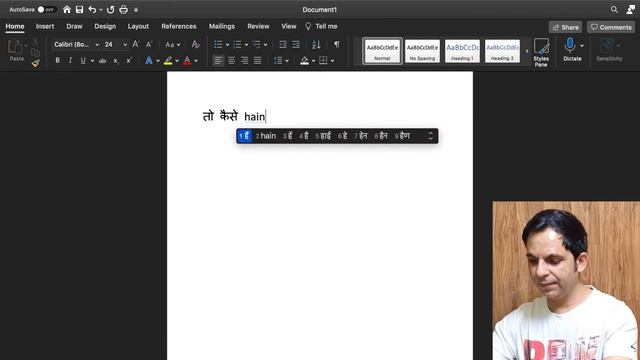
Task: Open the Mailings tab
Action: (222, 26)
